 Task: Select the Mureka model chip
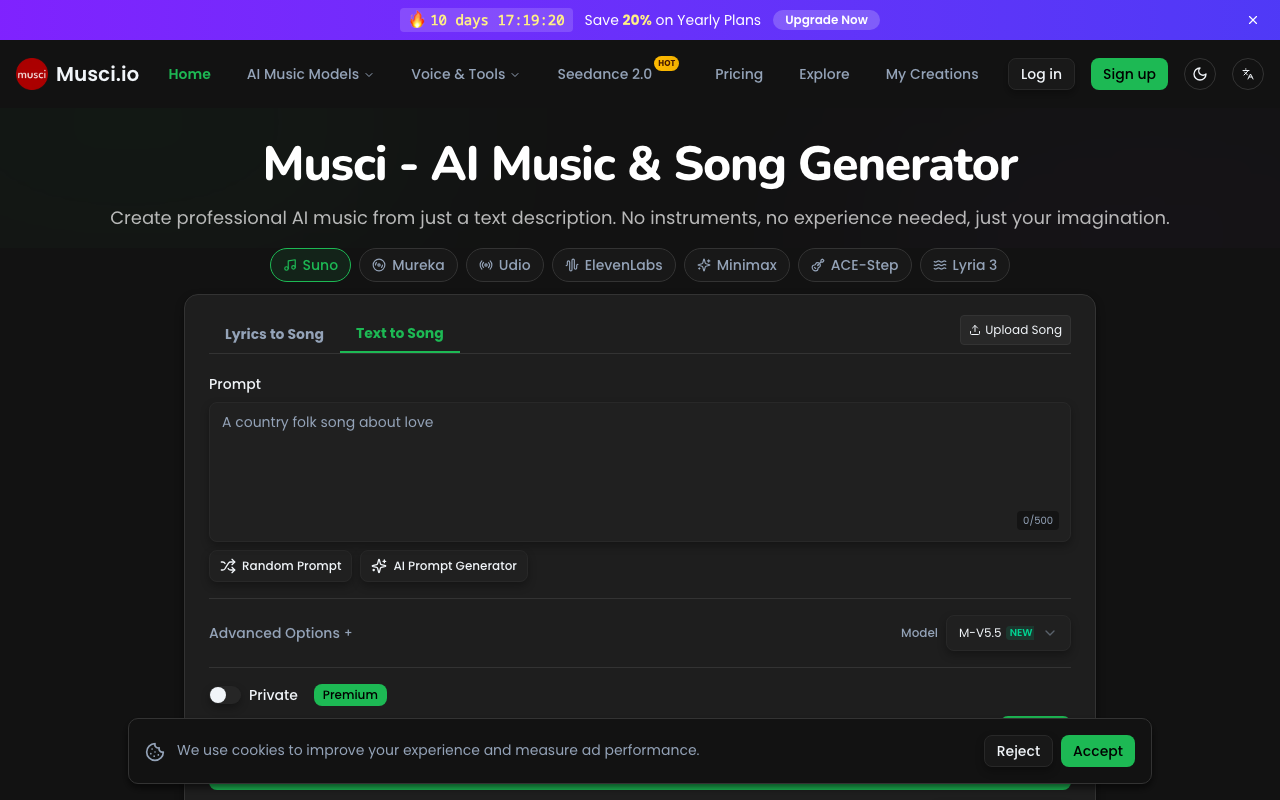[x=408, y=265]
